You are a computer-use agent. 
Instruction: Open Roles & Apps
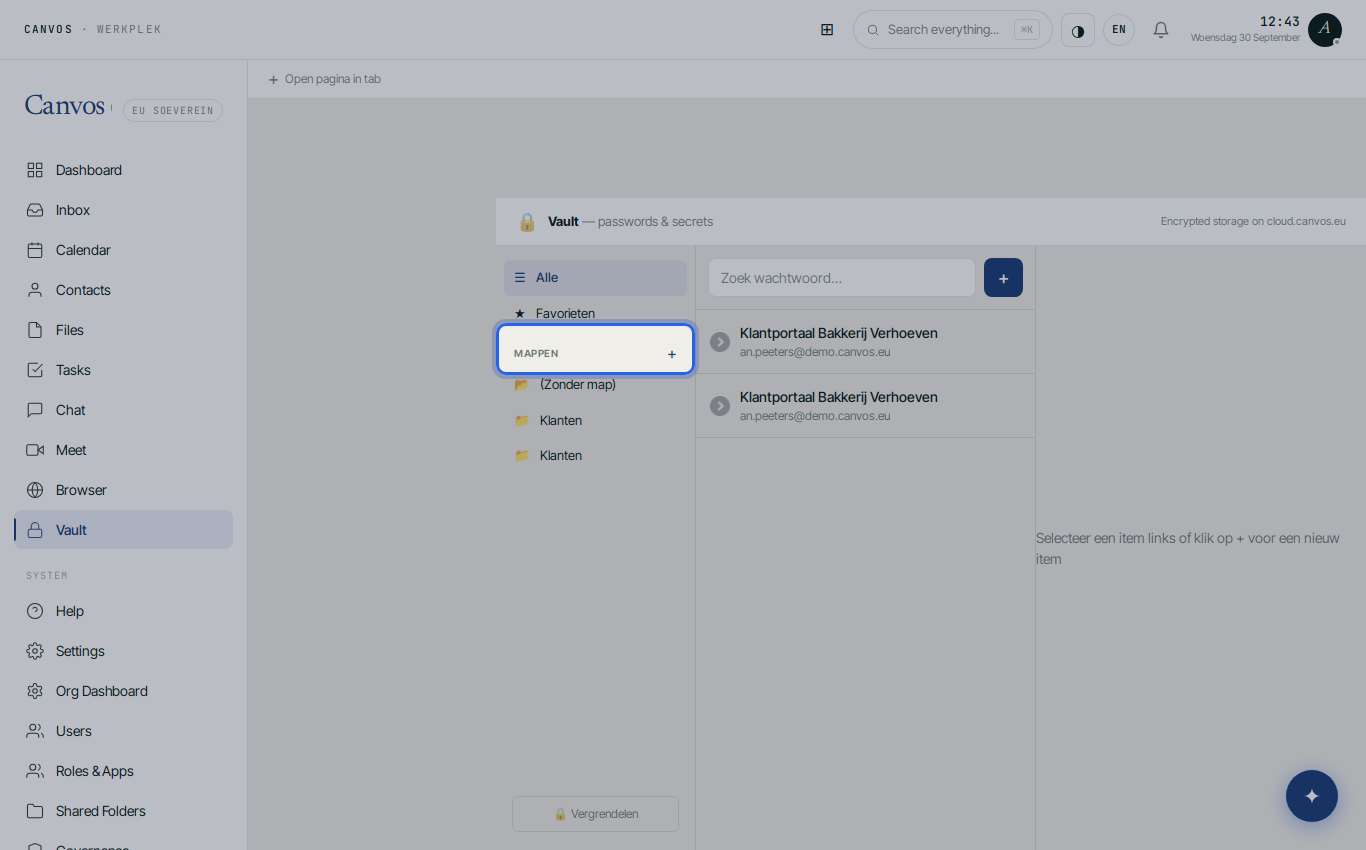click(123, 771)
